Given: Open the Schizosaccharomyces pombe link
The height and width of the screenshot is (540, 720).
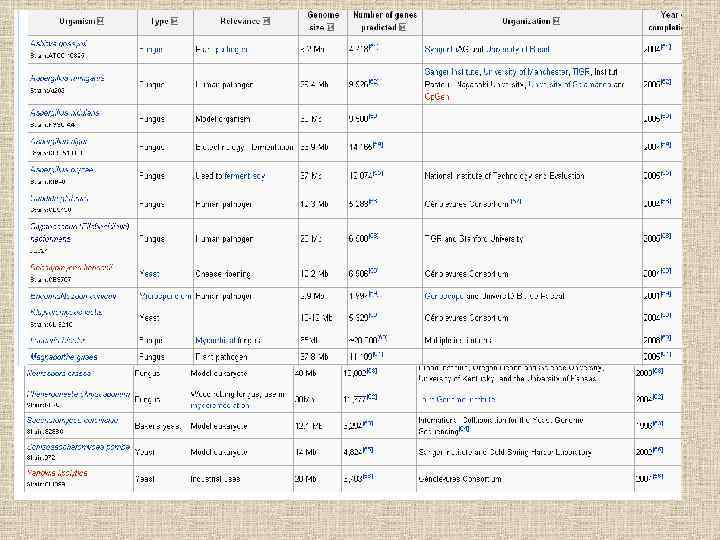Looking at the screenshot, I should click(x=78, y=447).
